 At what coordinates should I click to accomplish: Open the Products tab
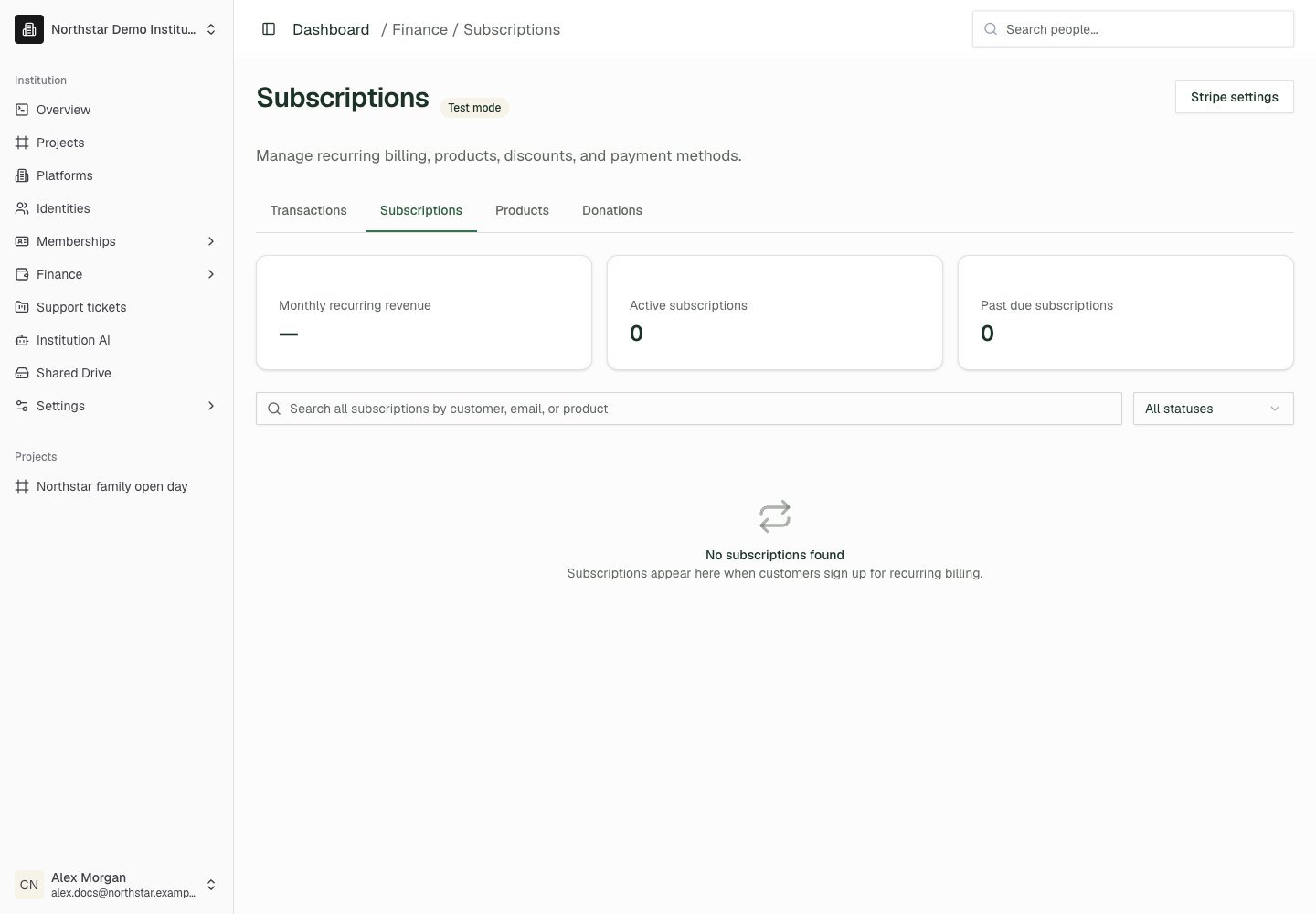click(522, 210)
